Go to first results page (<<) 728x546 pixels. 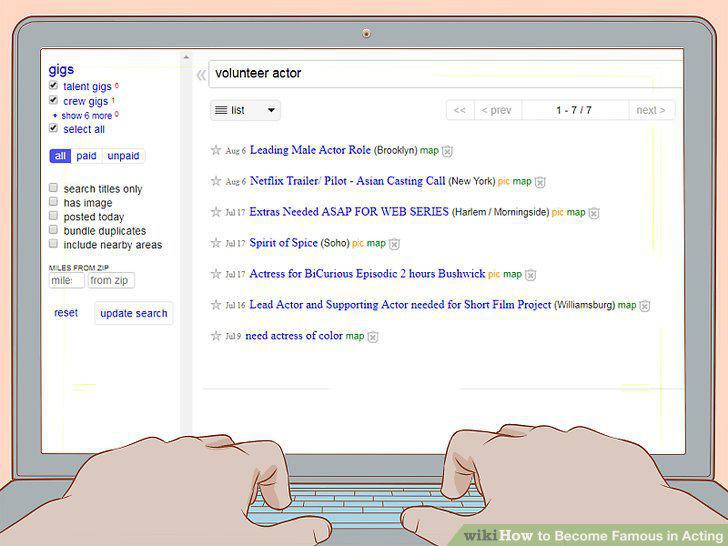click(460, 110)
